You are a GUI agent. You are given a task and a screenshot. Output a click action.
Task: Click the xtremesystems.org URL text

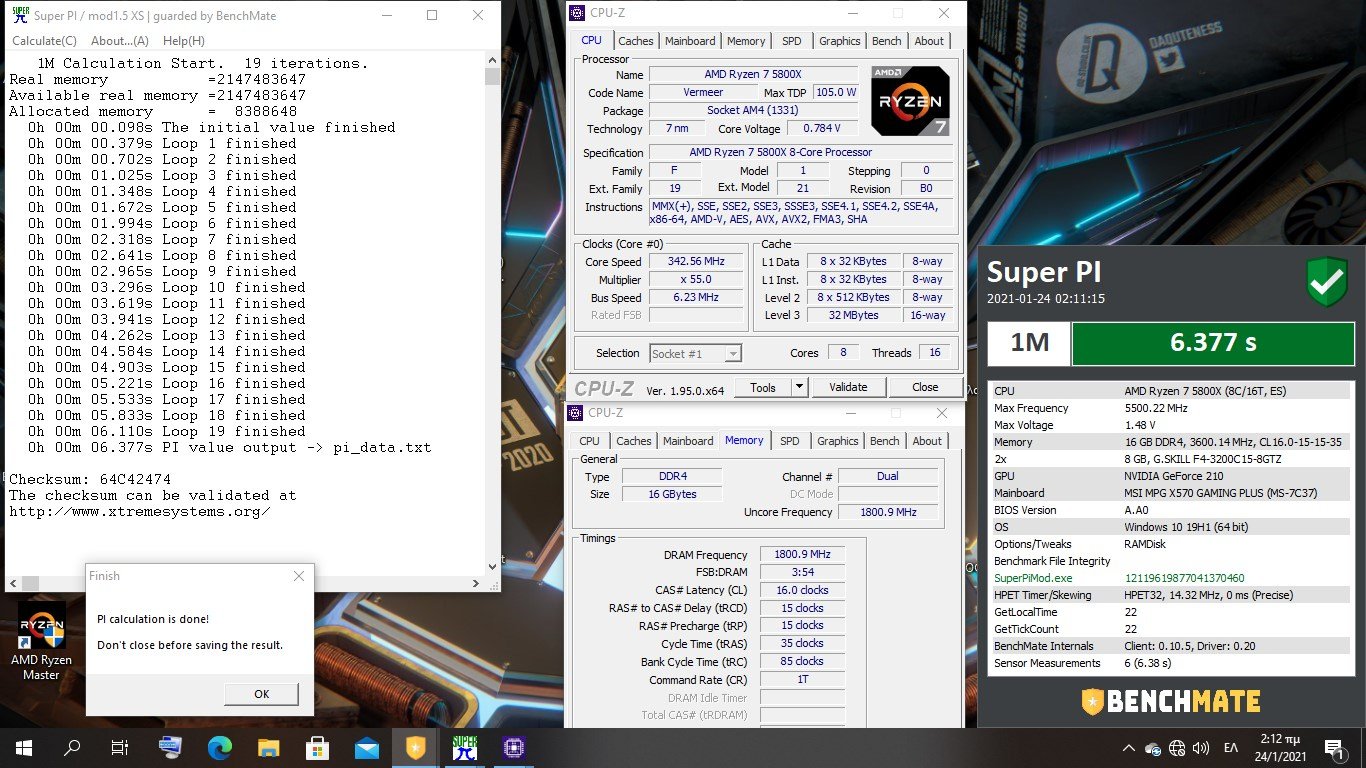coord(140,511)
